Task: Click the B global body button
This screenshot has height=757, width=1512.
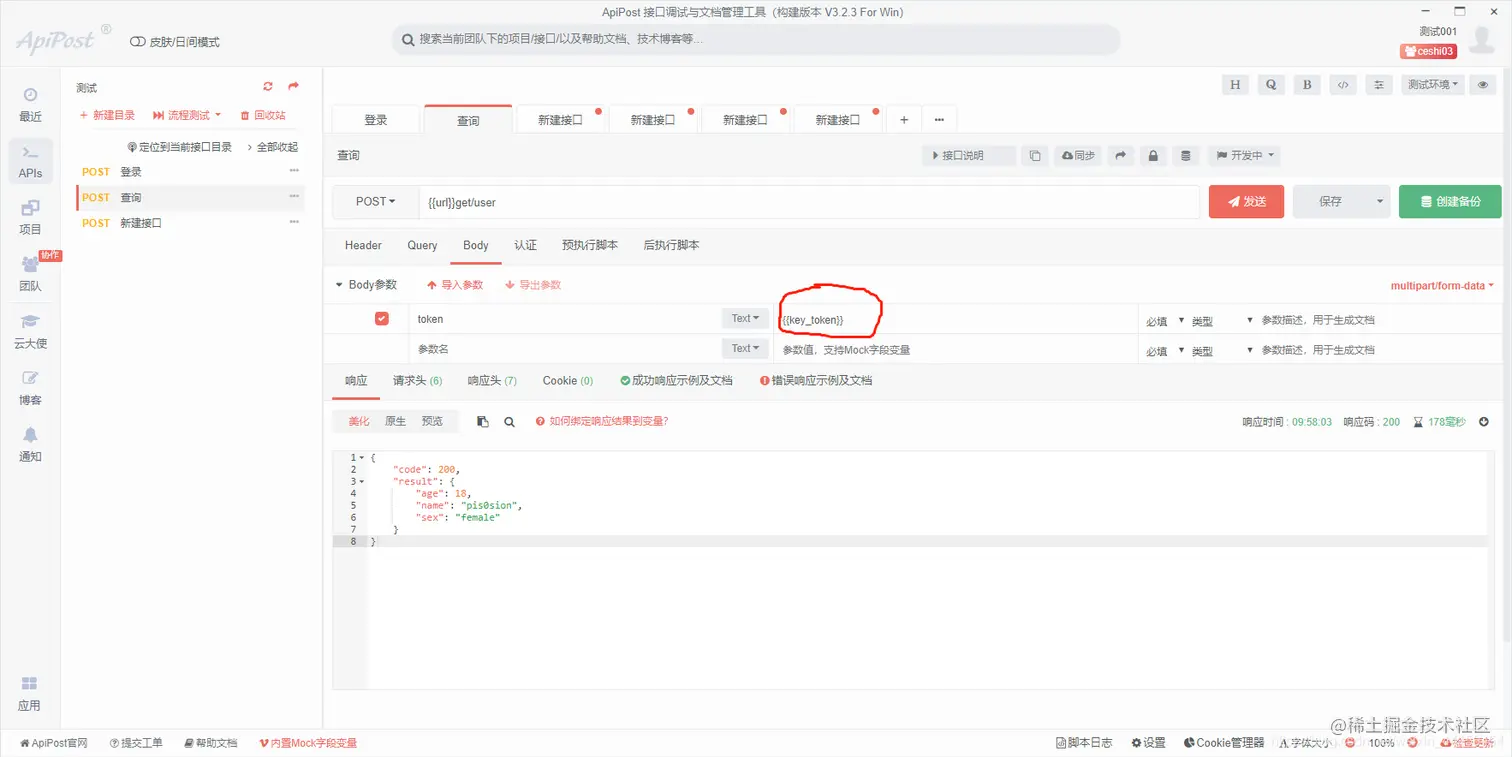Action: click(x=1307, y=85)
